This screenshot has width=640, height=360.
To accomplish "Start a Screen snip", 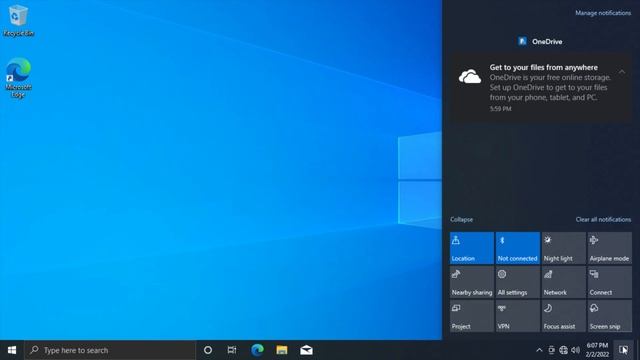I will [609, 316].
